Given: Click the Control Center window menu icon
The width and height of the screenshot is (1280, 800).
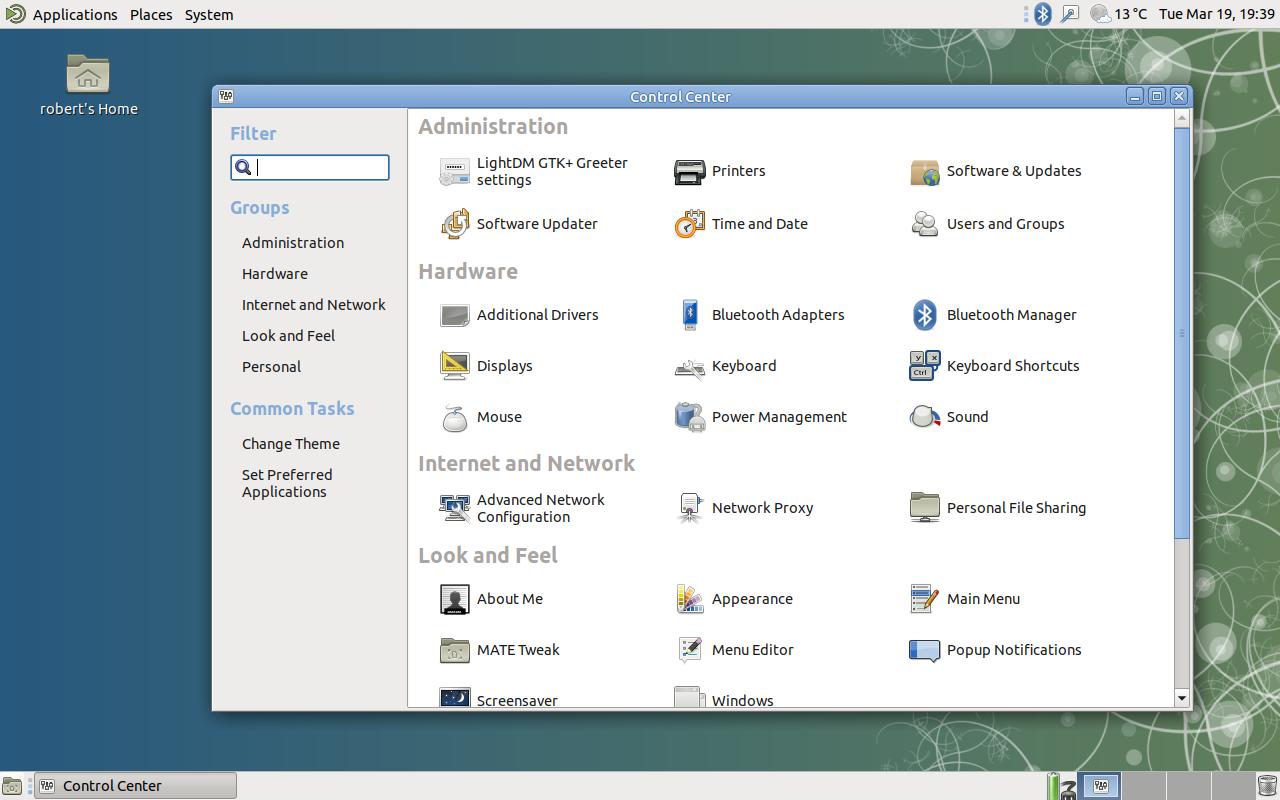Looking at the screenshot, I should pos(226,96).
